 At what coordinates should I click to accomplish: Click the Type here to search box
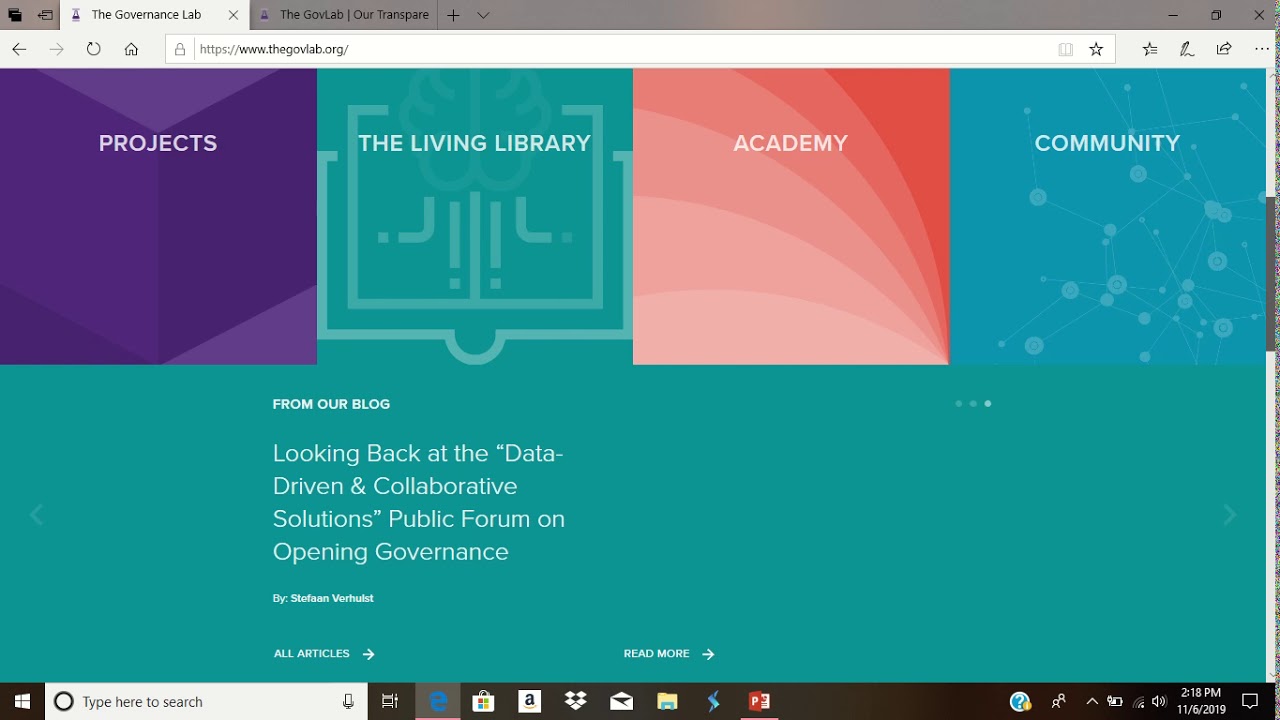[207, 701]
